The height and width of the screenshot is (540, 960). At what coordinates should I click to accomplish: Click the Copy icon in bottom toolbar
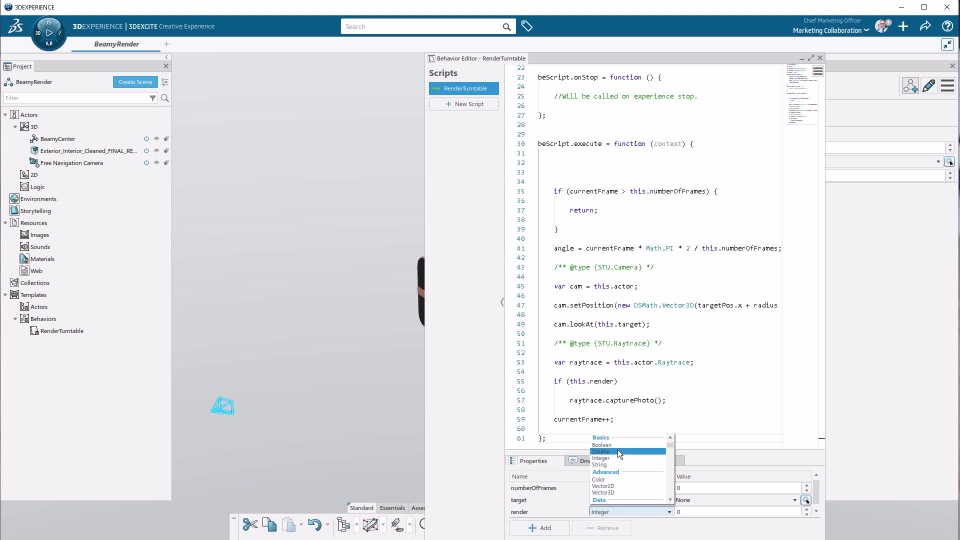269,524
